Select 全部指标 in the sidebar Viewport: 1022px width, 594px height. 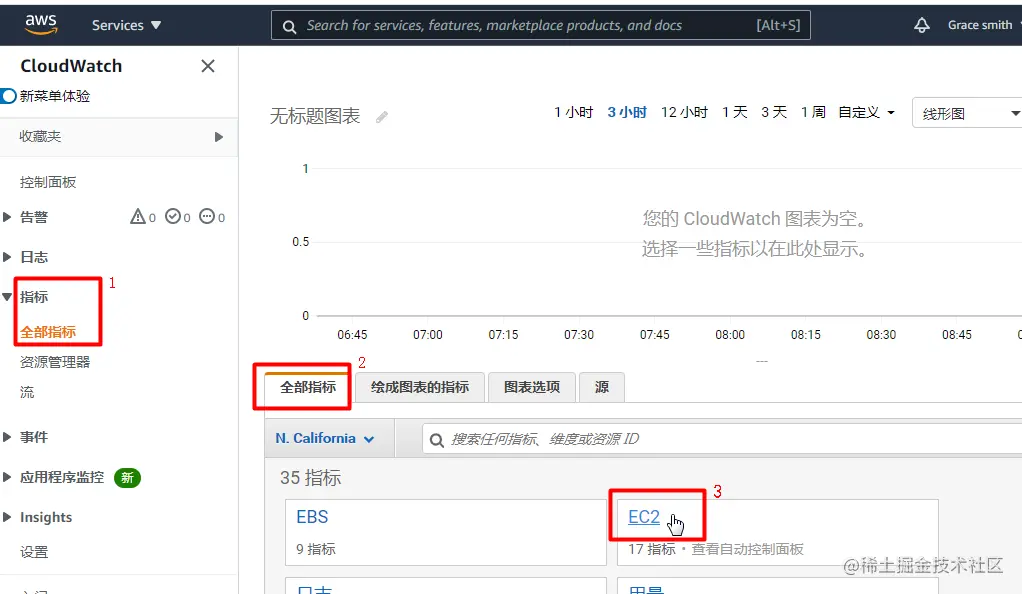tap(48, 332)
